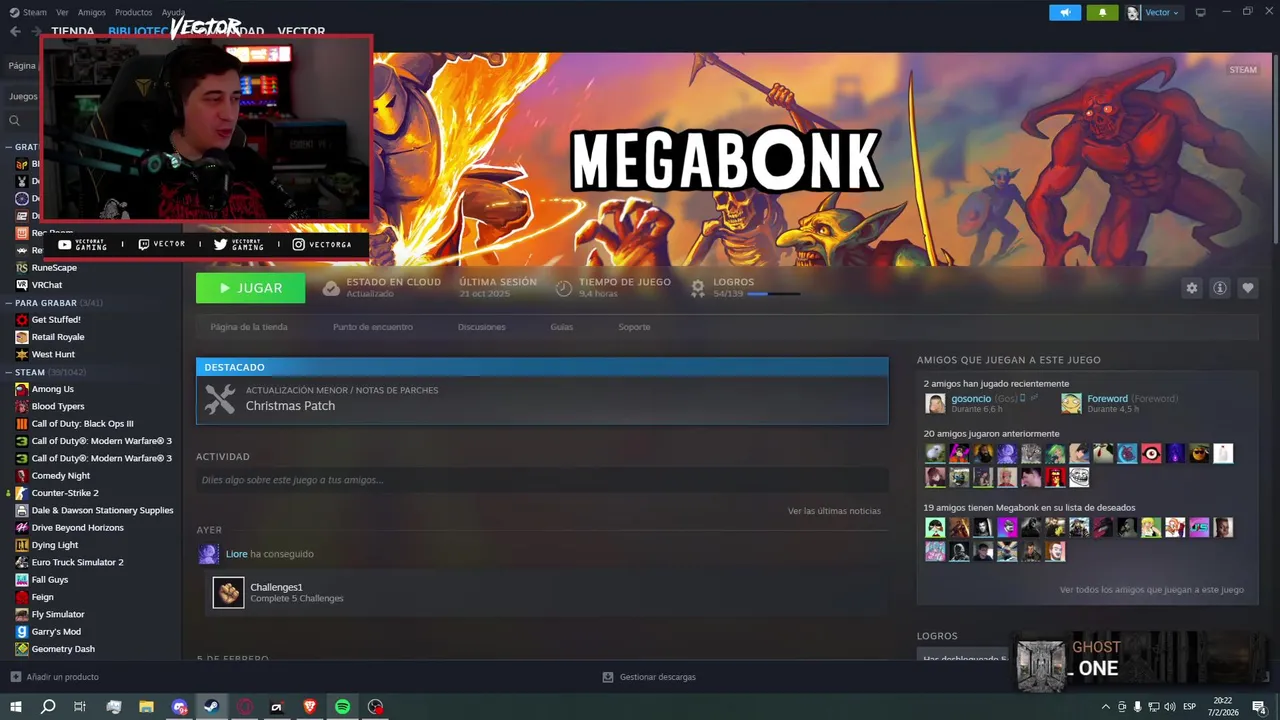Screen dimensions: 1280x720
Task: Click the Liore username link
Action: click(236, 554)
